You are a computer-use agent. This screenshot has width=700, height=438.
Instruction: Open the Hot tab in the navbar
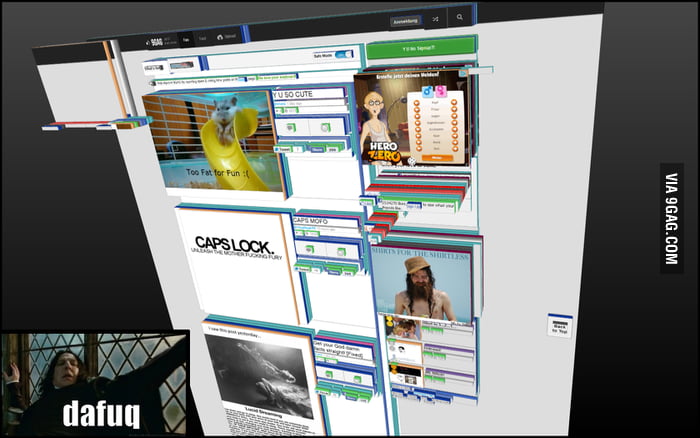[x=186, y=40]
